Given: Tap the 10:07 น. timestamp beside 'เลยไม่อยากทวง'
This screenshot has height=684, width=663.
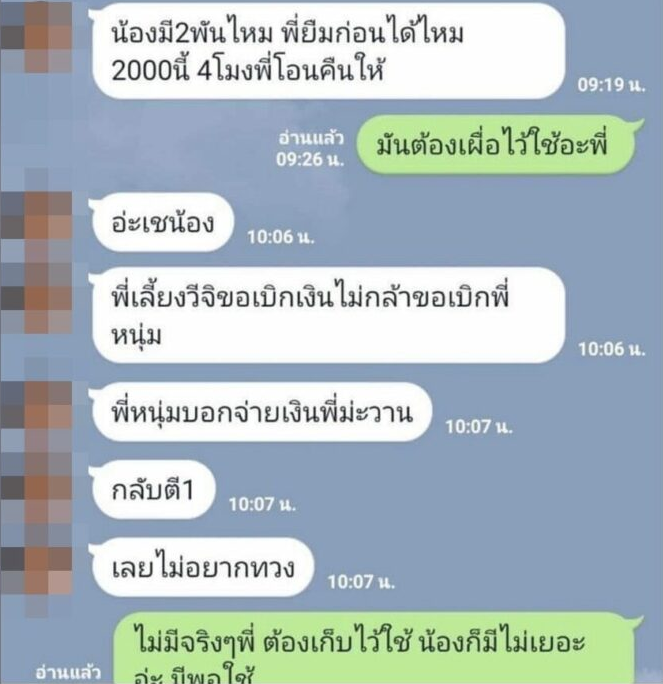Looking at the screenshot, I should click(x=361, y=582).
